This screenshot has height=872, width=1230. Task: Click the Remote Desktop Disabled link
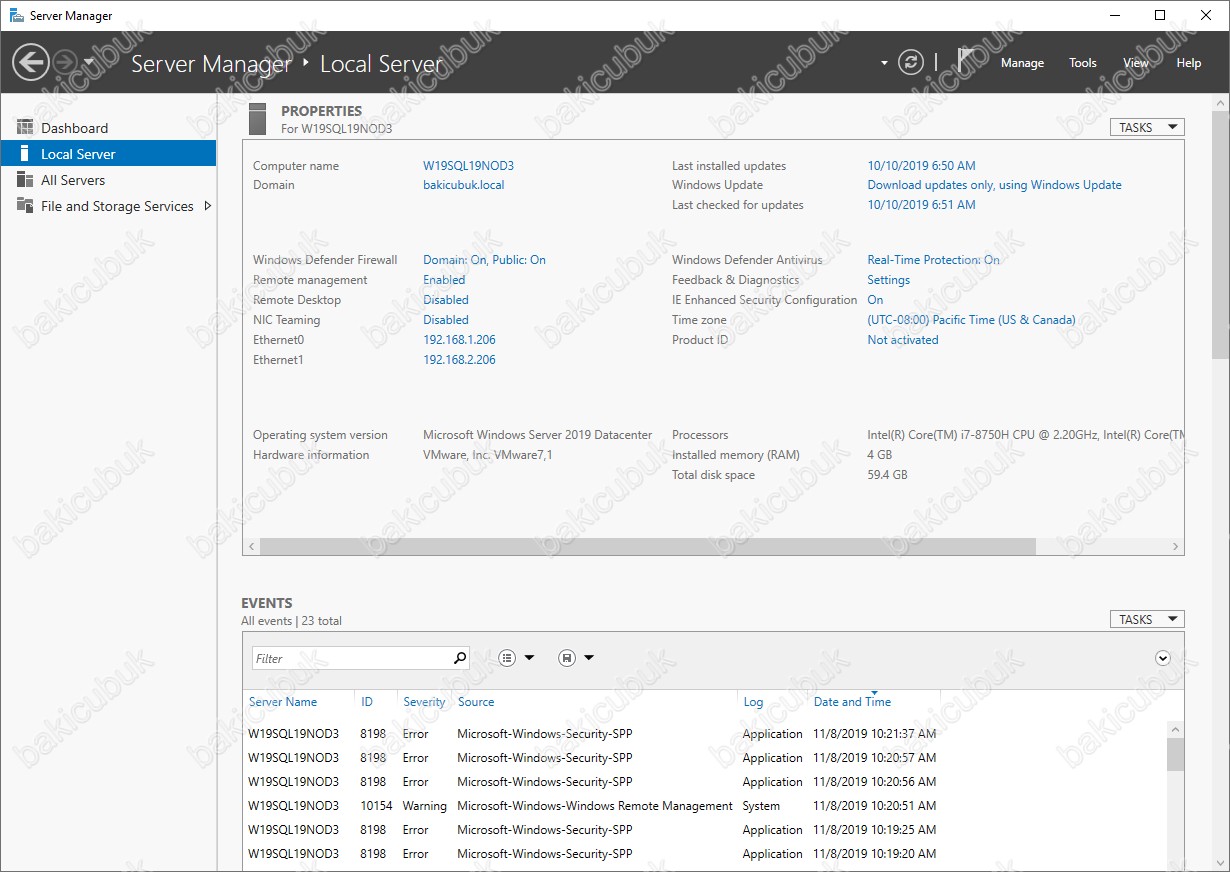(x=446, y=300)
